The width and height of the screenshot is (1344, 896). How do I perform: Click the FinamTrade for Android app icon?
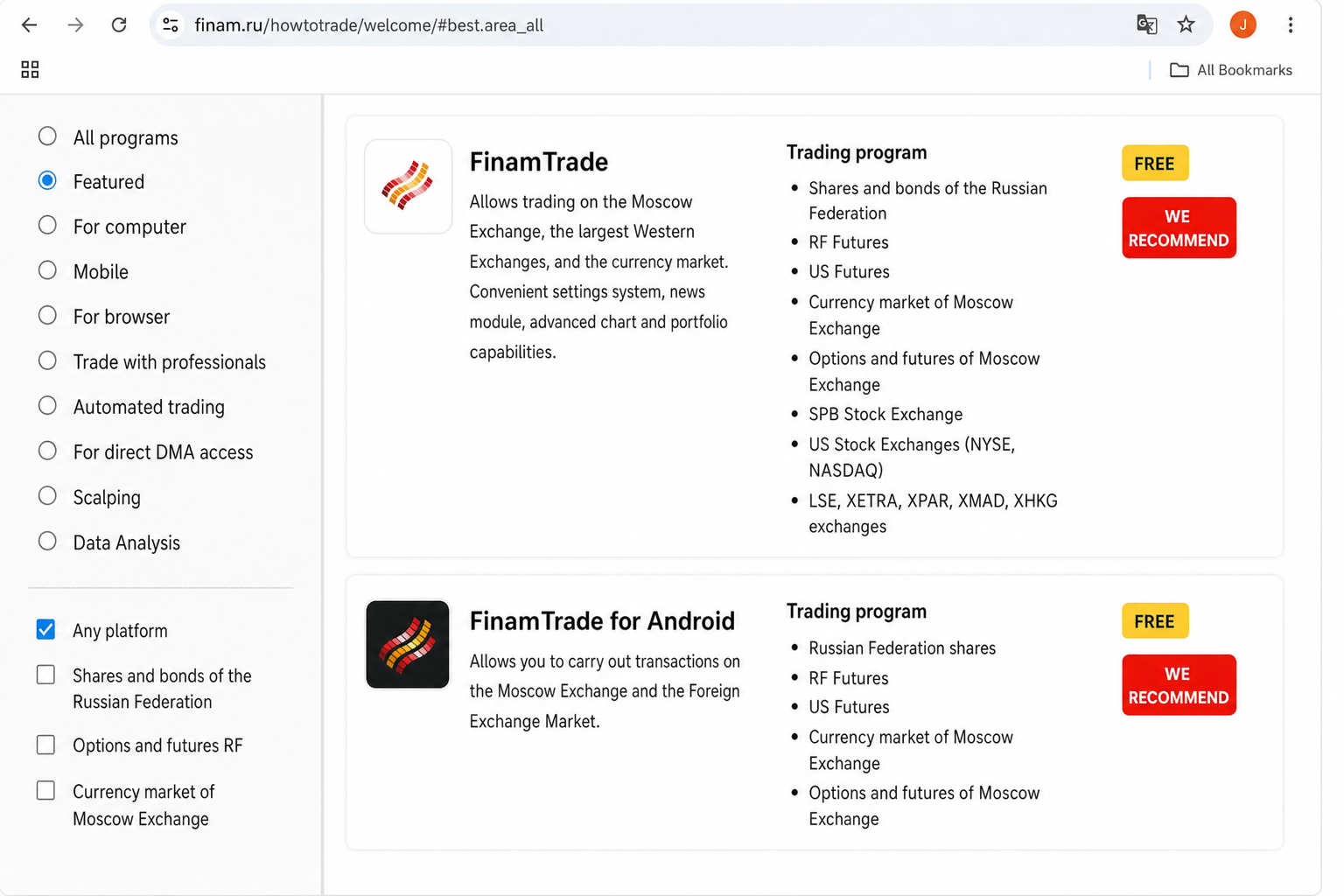click(408, 645)
